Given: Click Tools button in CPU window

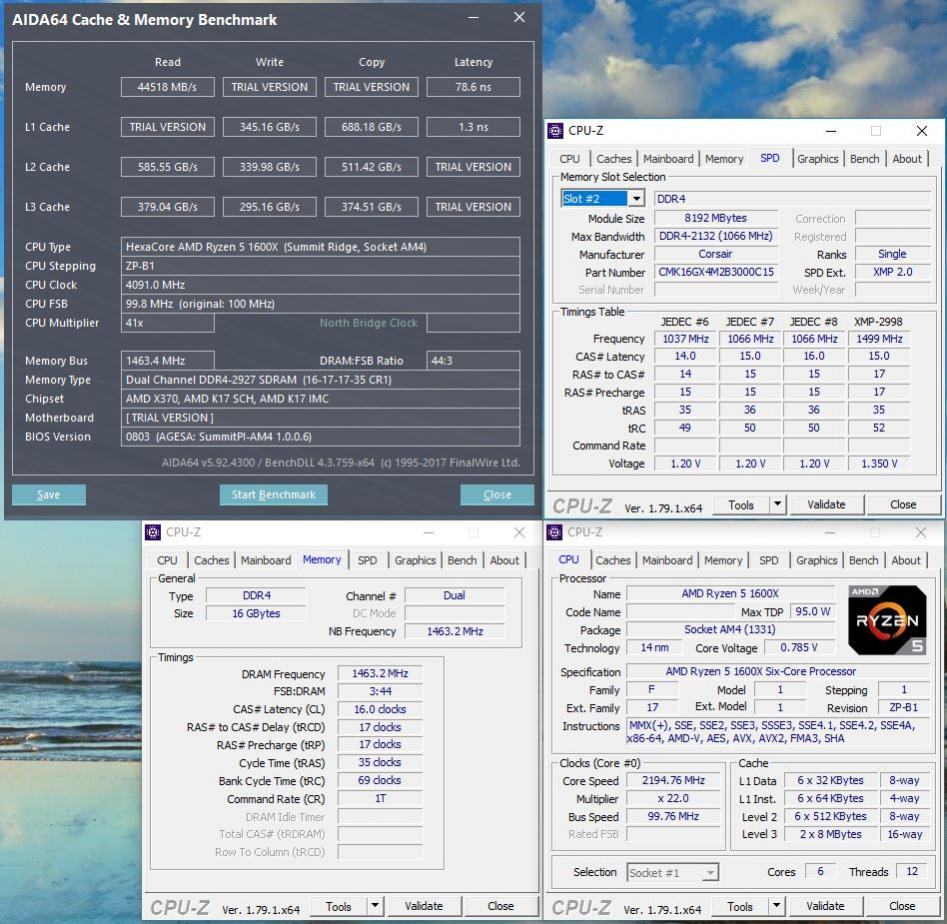Looking at the screenshot, I should click(740, 906).
